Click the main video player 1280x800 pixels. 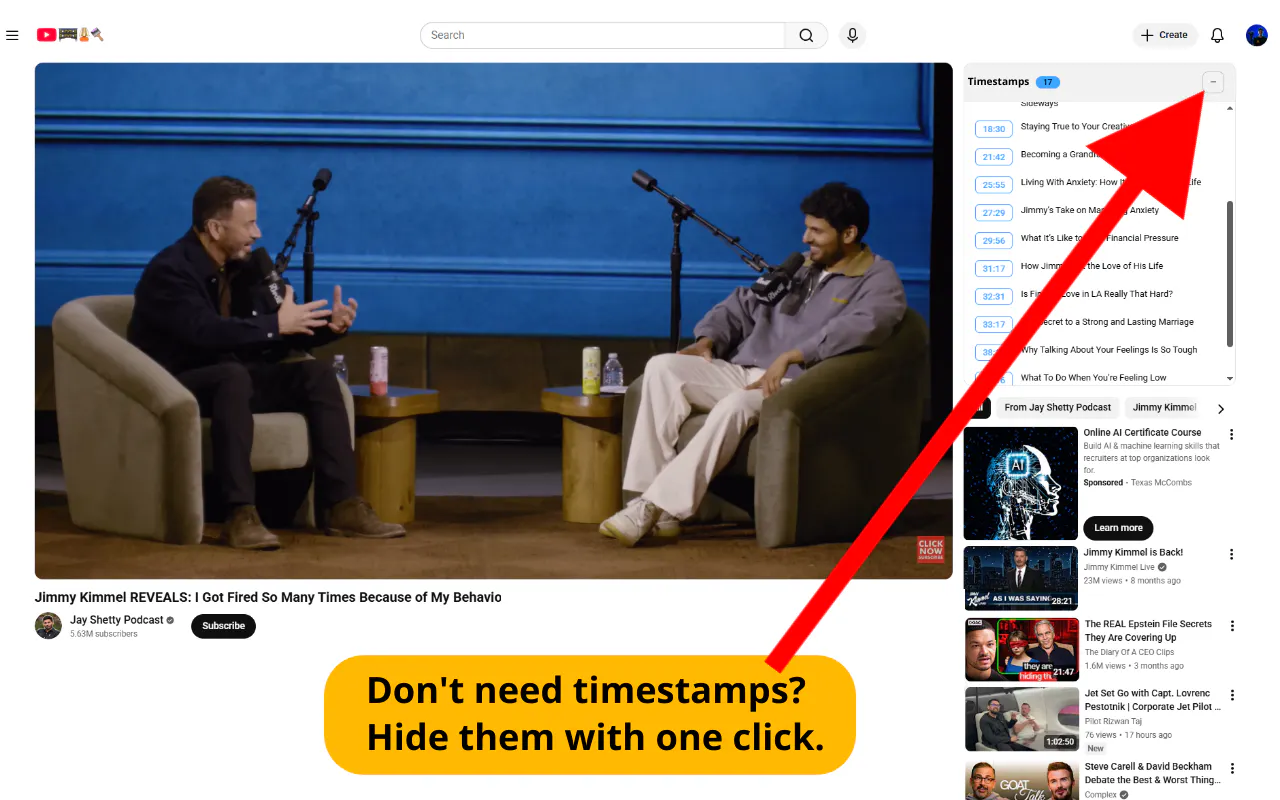coord(494,321)
